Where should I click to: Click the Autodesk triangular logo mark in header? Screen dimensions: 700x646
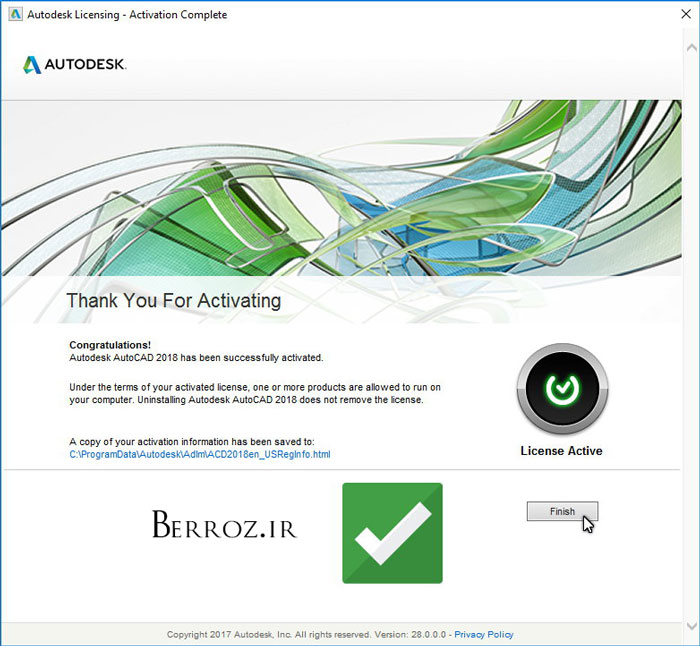pos(32,65)
